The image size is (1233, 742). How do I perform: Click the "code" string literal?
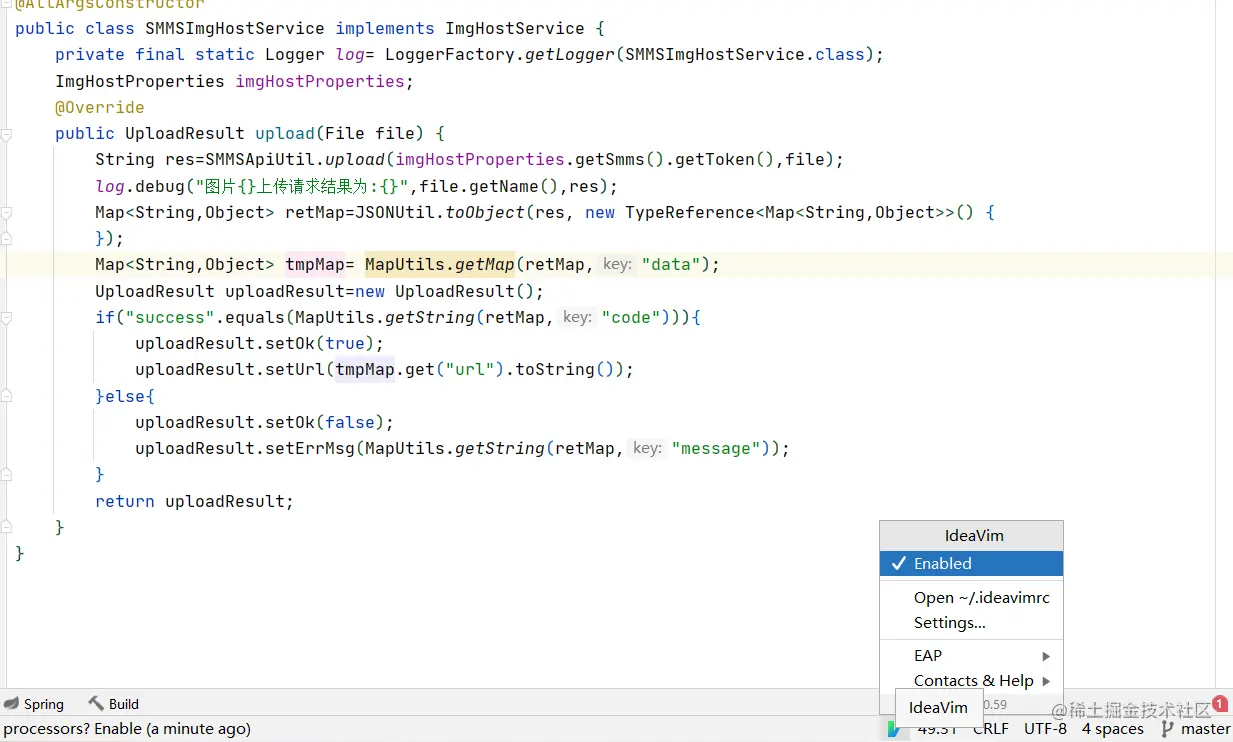[x=630, y=317]
